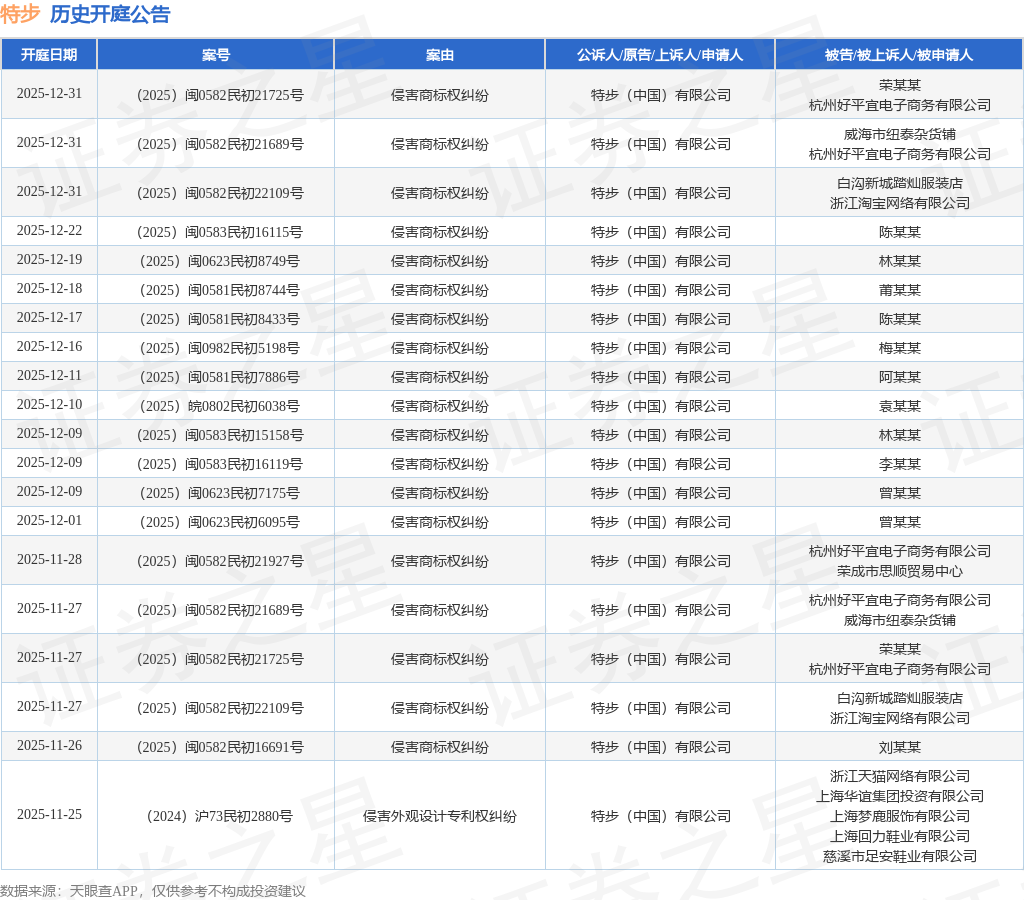Viewport: 1024px width, 900px height.
Task: Select case number 闽0982民初5198号
Action: 220,347
